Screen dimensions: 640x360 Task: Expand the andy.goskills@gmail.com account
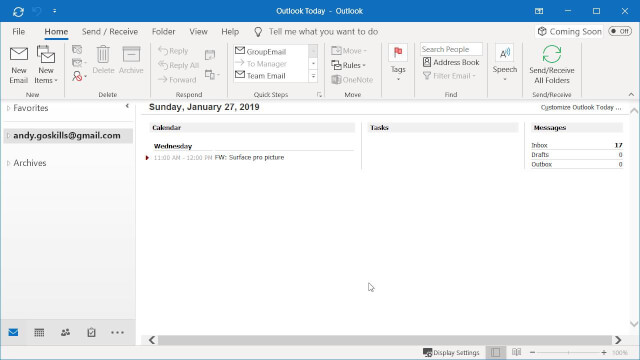9,136
